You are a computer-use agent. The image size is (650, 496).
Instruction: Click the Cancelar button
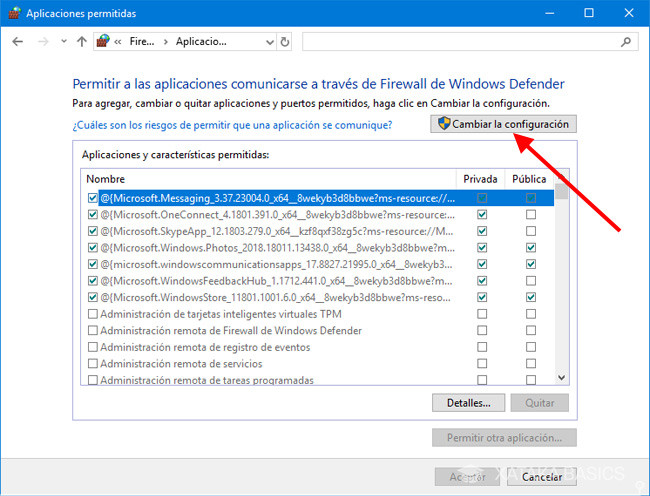(542, 477)
